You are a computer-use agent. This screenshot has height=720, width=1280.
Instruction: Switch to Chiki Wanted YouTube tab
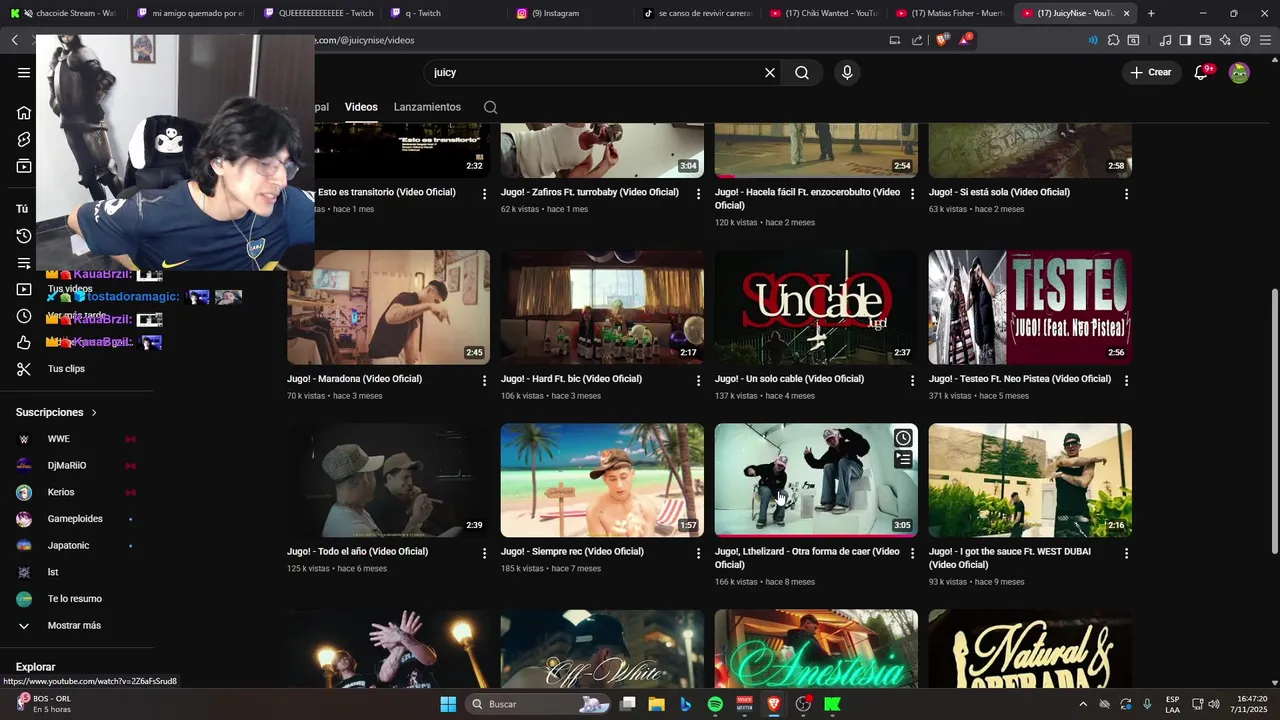pyautogui.click(x=823, y=13)
